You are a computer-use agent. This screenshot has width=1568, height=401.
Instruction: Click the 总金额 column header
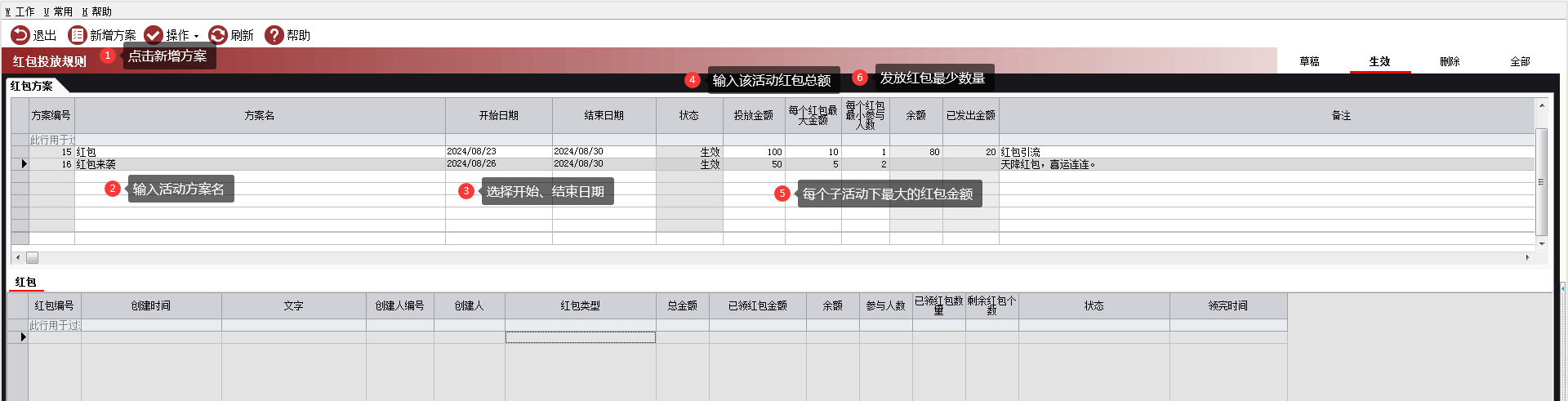(683, 305)
